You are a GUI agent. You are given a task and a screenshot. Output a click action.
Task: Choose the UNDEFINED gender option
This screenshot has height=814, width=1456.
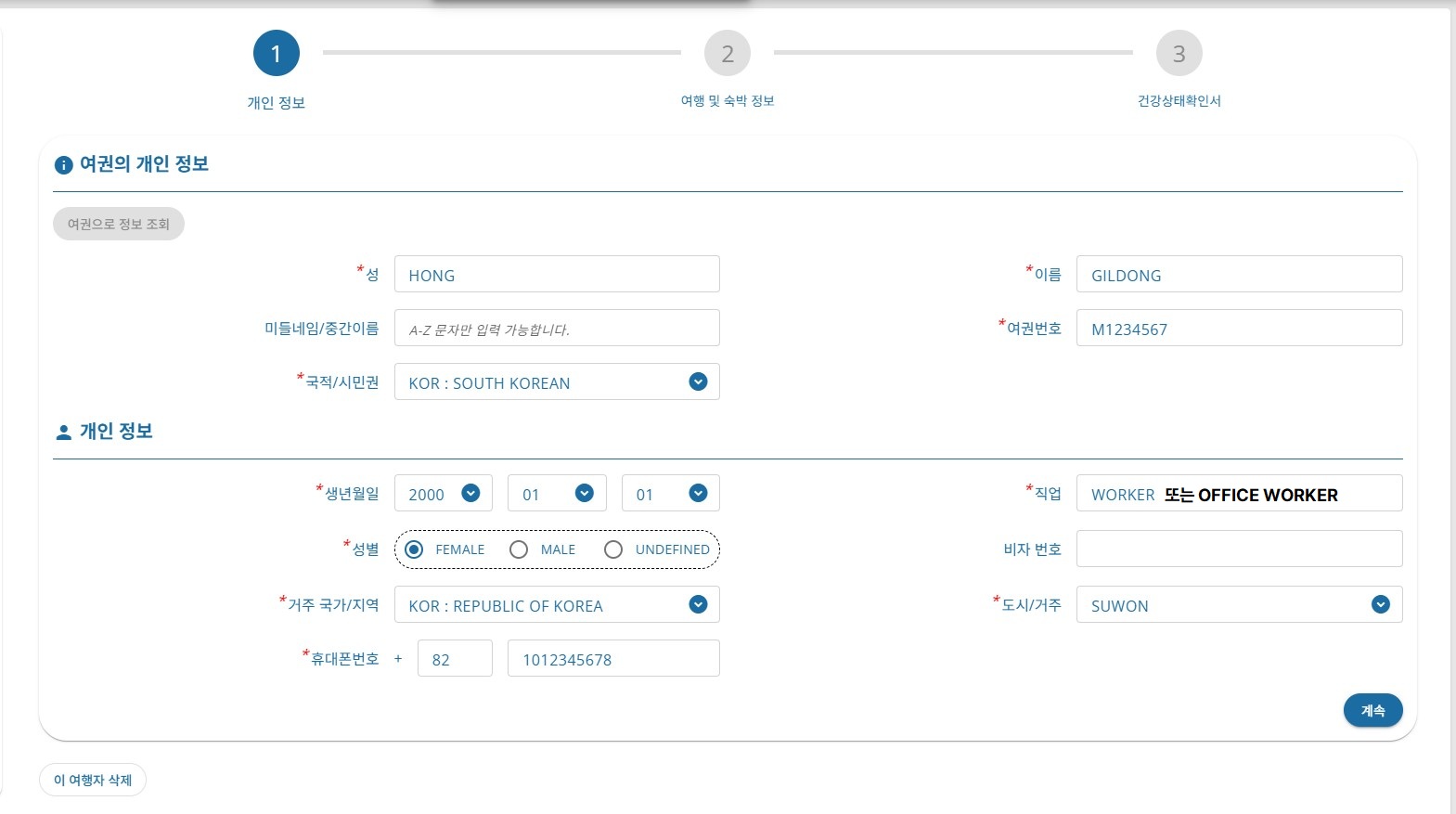613,549
